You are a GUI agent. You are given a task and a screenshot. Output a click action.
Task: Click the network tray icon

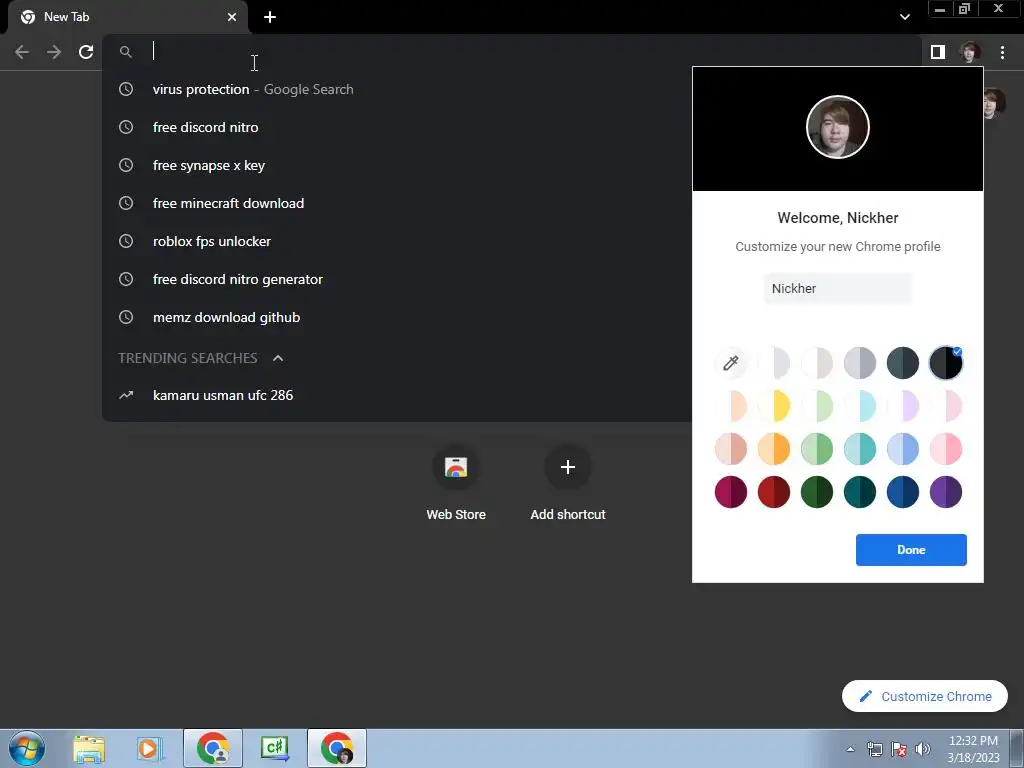(x=874, y=749)
